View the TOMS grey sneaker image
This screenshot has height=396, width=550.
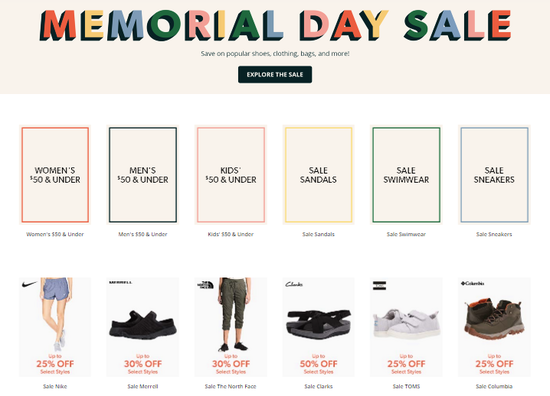point(406,323)
